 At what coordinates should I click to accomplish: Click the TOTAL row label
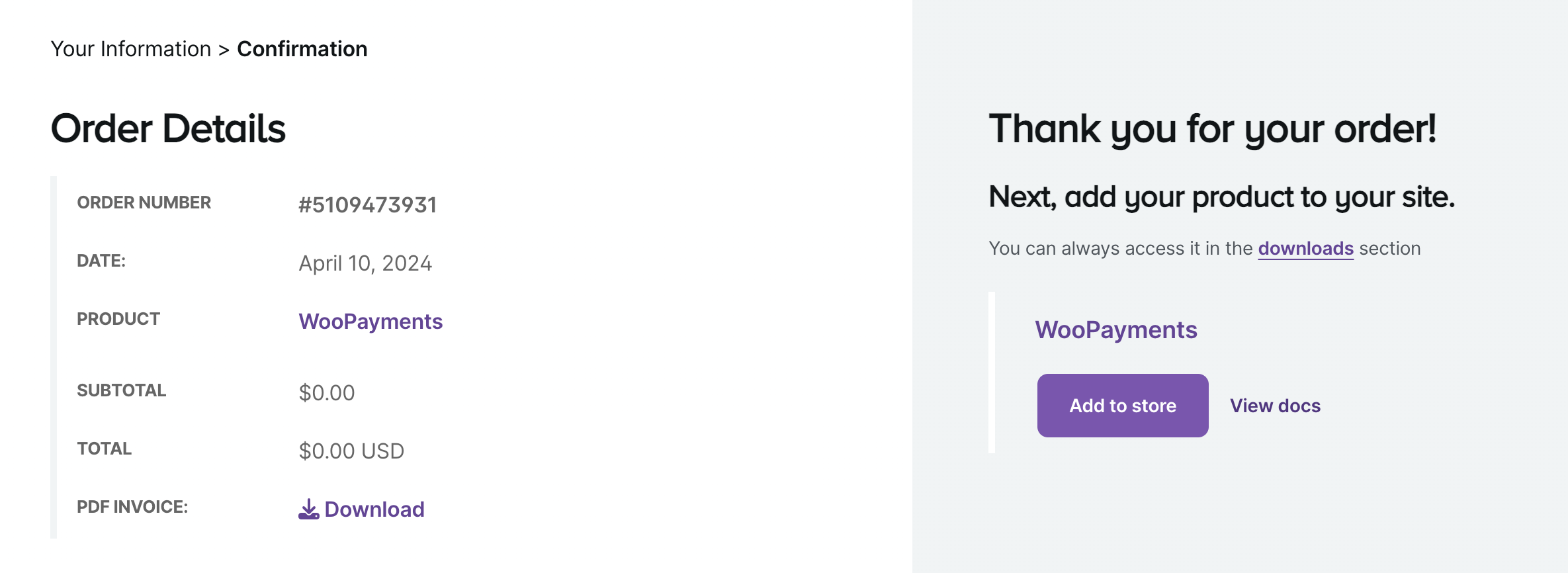[105, 449]
